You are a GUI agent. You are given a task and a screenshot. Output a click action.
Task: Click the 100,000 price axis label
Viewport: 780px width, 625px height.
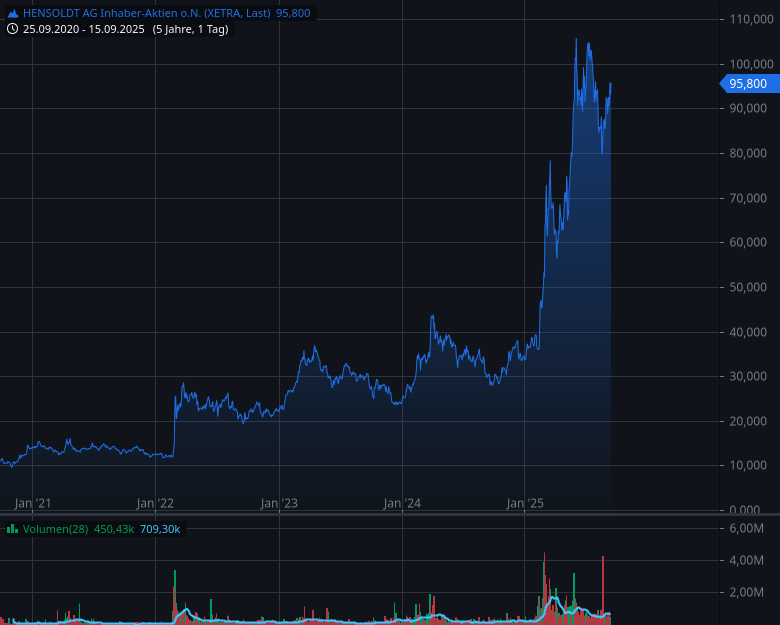[751, 64]
